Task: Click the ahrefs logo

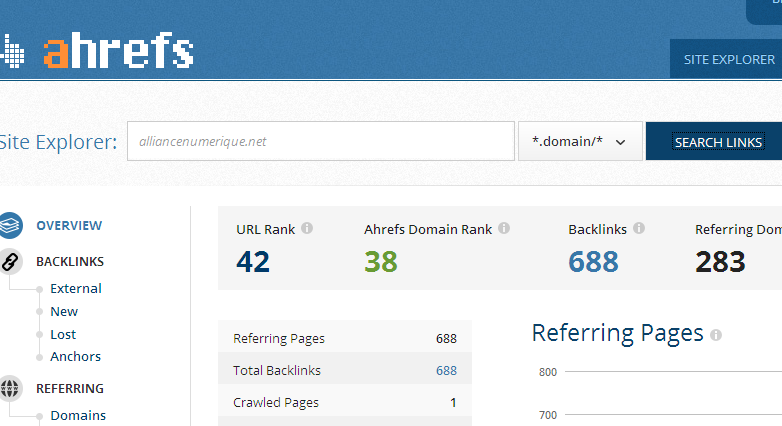Action: point(97,50)
